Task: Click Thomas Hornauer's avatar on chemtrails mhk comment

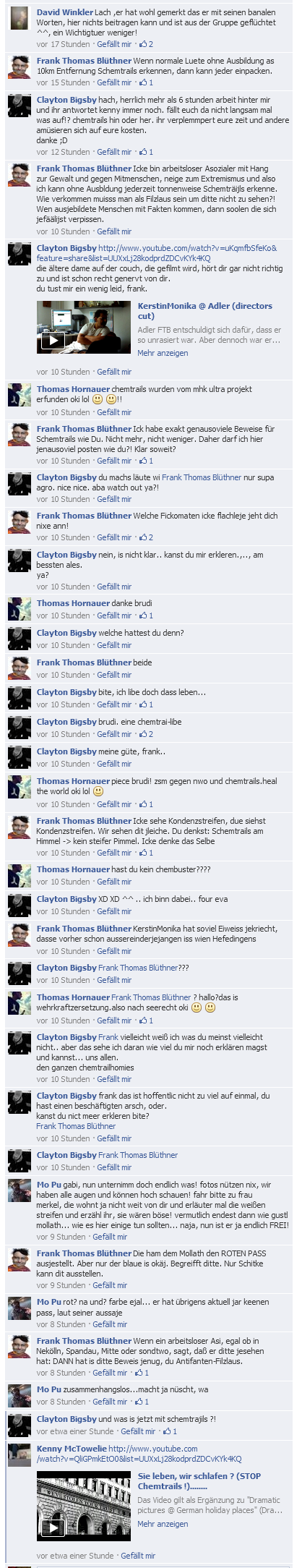Action: coord(20,396)
